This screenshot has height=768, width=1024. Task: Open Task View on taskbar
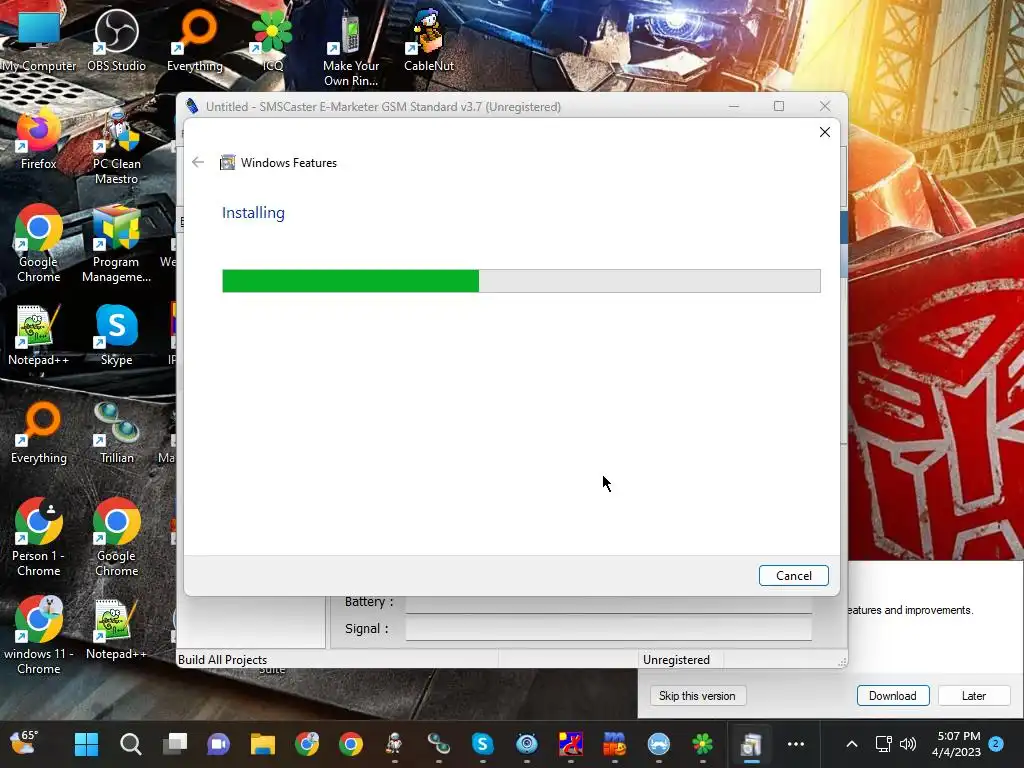tap(174, 744)
